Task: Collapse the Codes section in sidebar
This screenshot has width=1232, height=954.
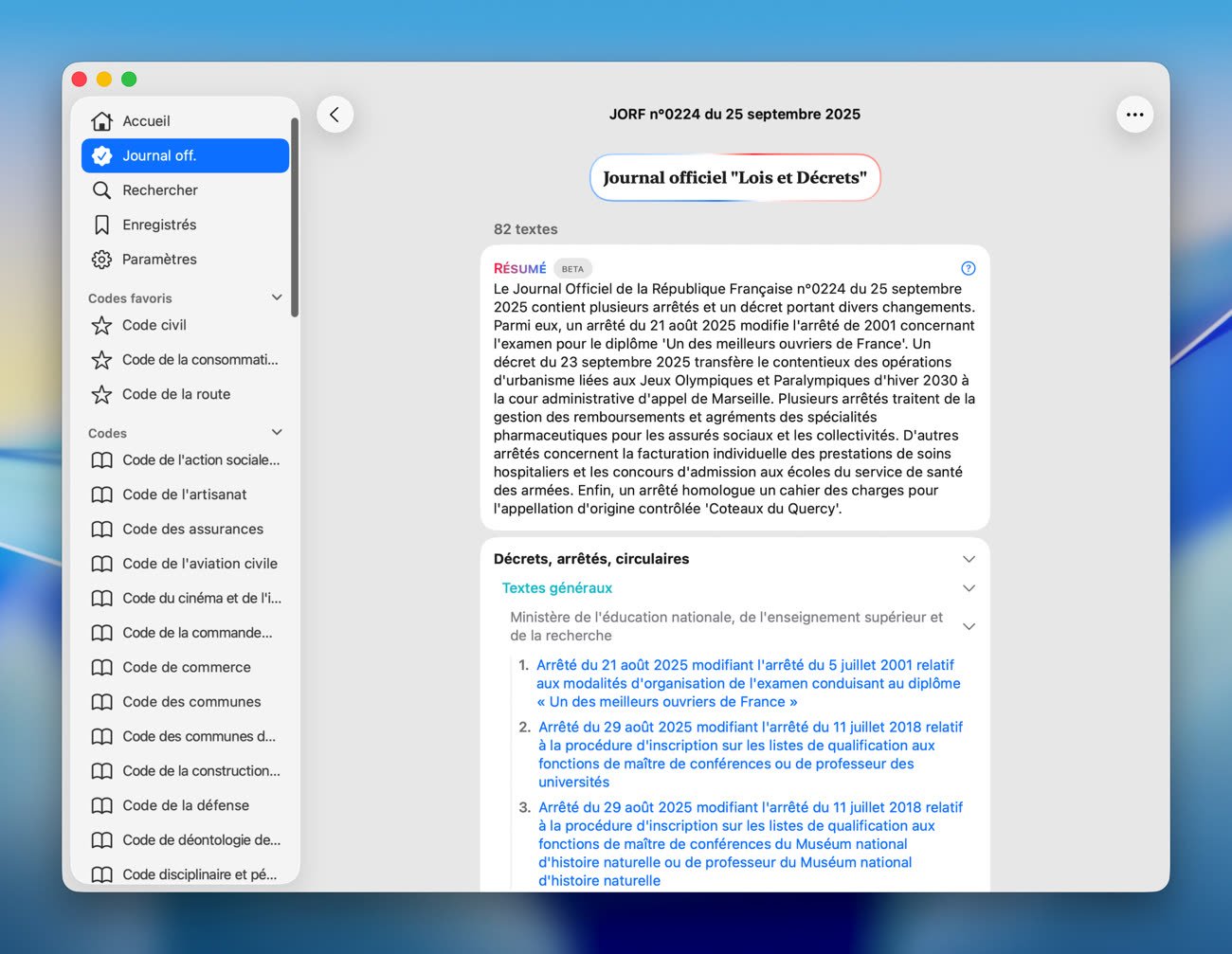Action: 277,432
